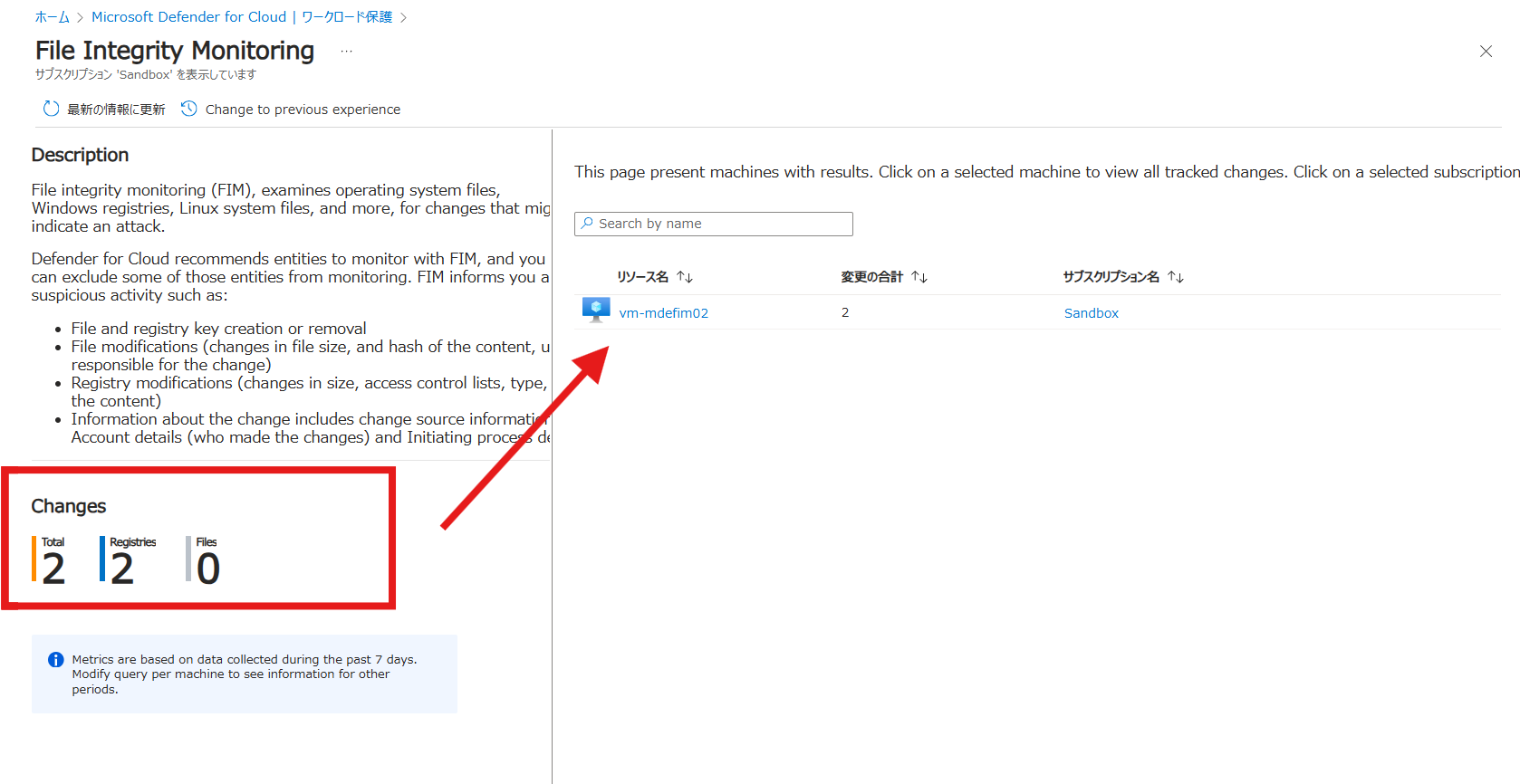The image size is (1520, 784).
Task: Click the blue info icon in metrics note
Action: coord(56,660)
